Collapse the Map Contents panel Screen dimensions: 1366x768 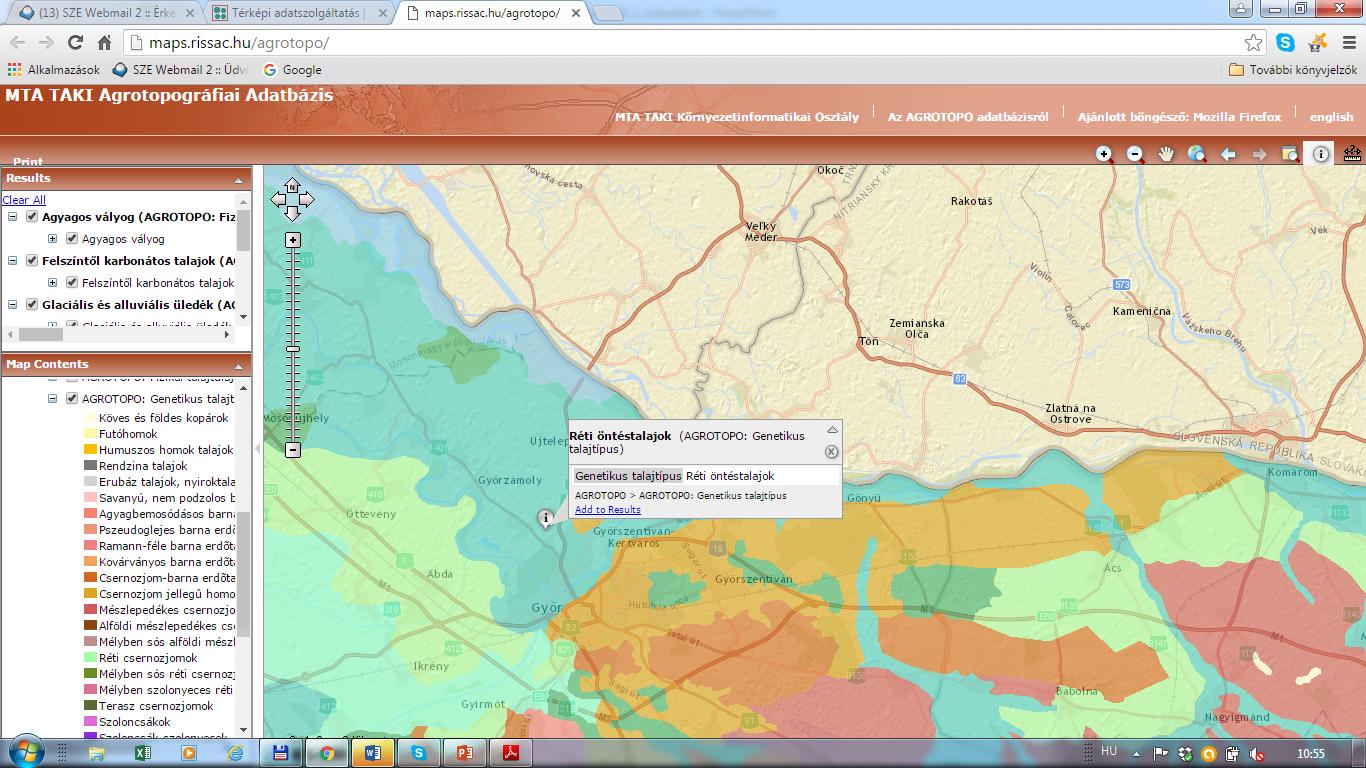[x=239, y=365]
